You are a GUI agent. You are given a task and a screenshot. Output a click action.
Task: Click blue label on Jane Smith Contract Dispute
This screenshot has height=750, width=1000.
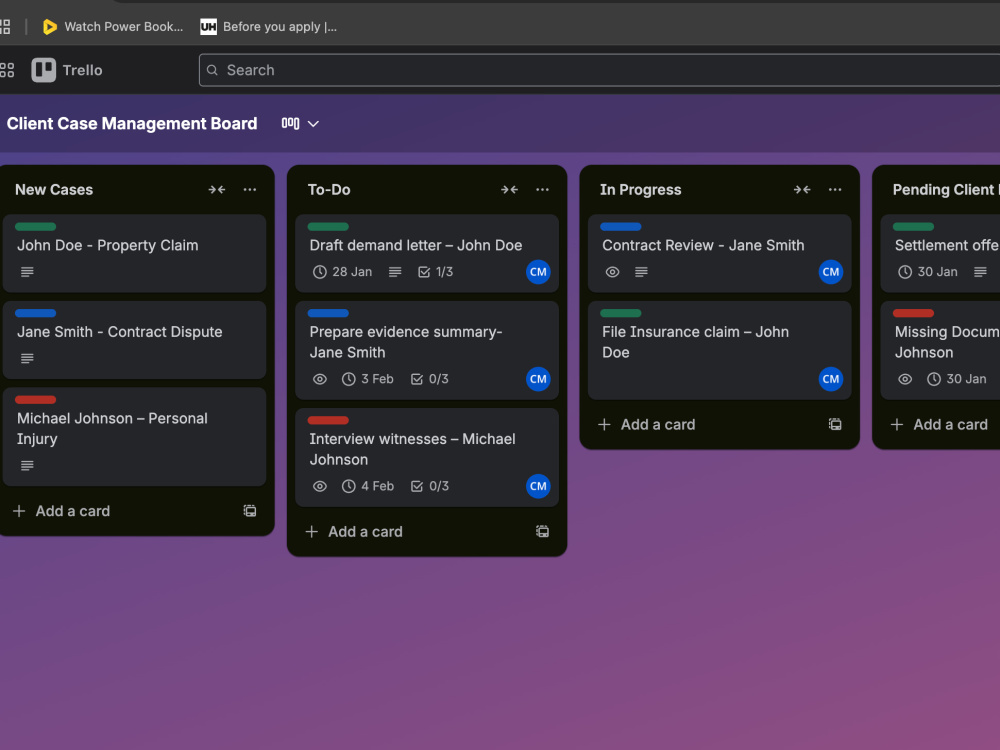(x=36, y=313)
